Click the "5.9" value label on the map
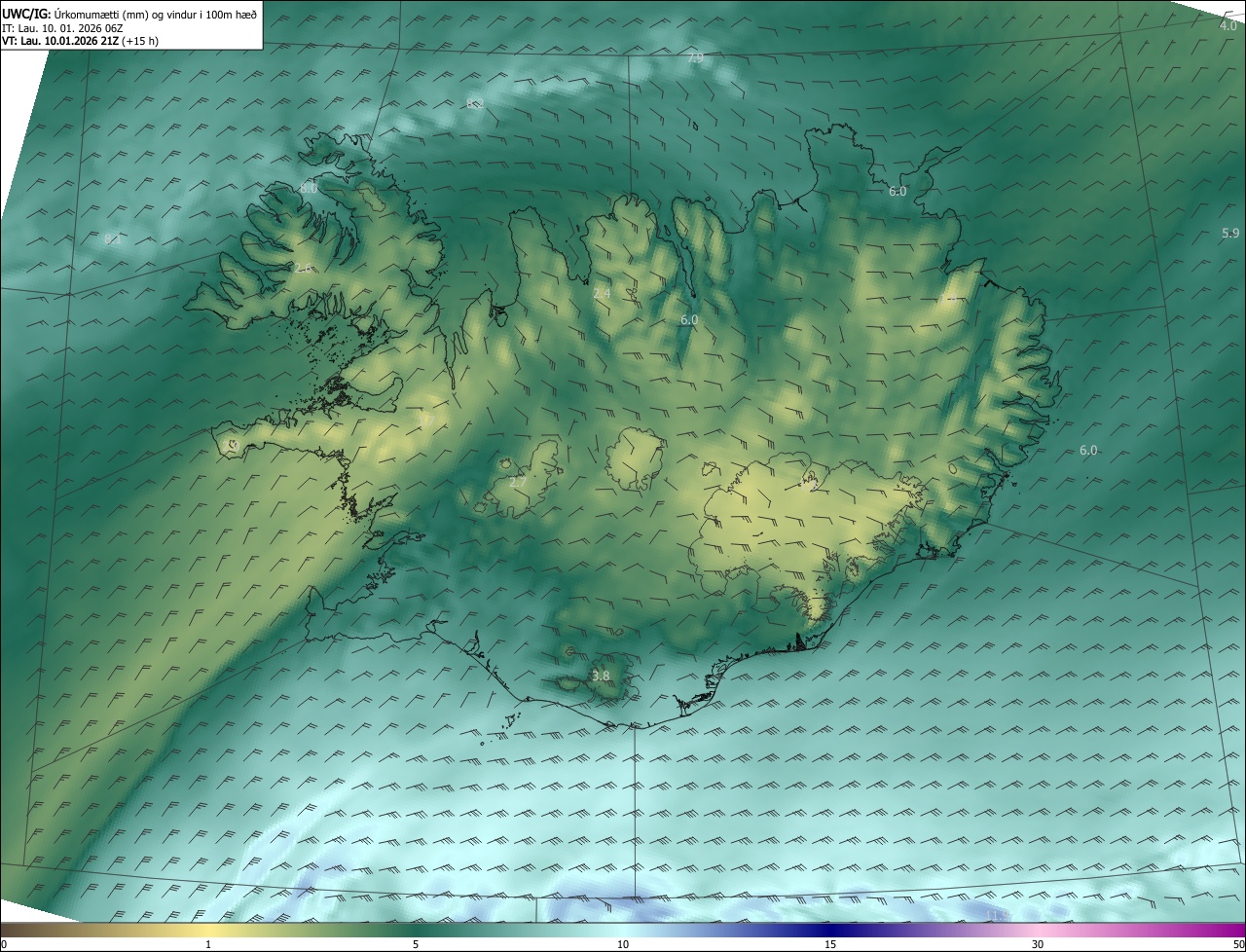The height and width of the screenshot is (952, 1246). click(1230, 234)
